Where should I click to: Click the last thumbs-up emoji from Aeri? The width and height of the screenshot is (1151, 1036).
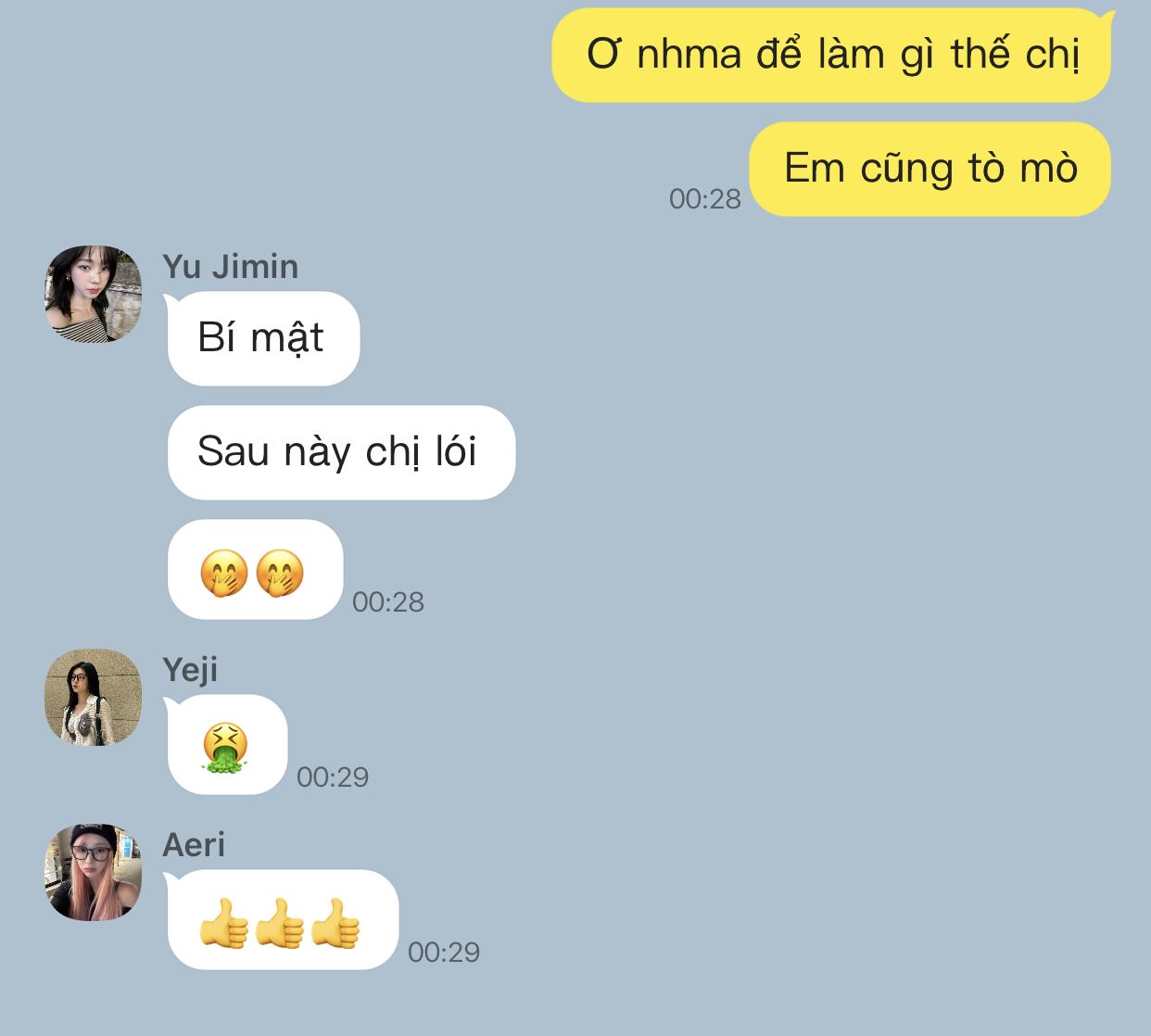(x=335, y=923)
